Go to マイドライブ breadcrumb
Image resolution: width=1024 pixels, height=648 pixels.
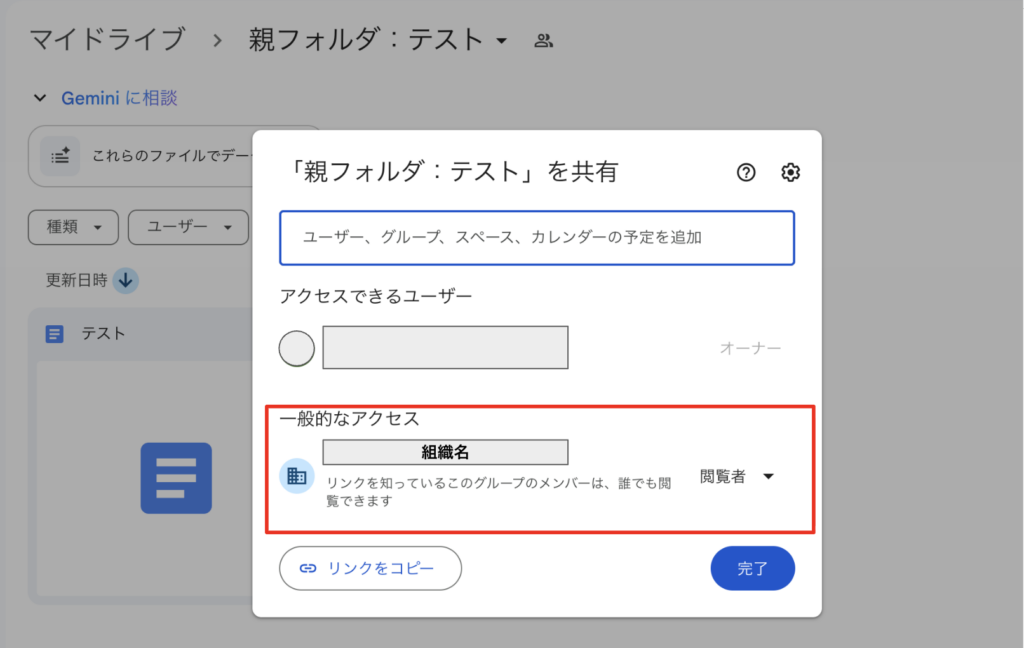pos(107,41)
